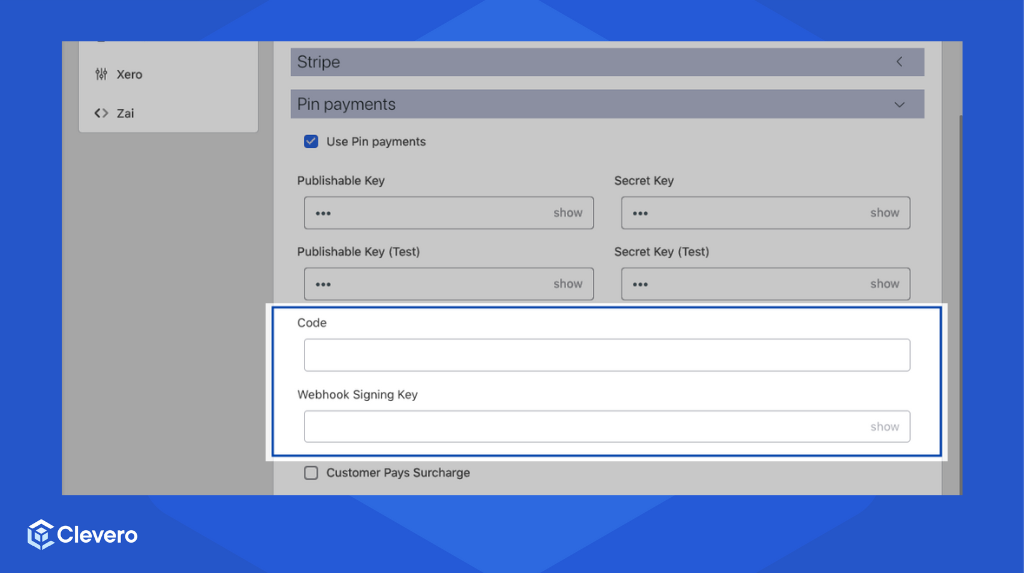Screen dimensions: 1024x573
Task: Expand the Stripe section chevron
Action: [899, 62]
